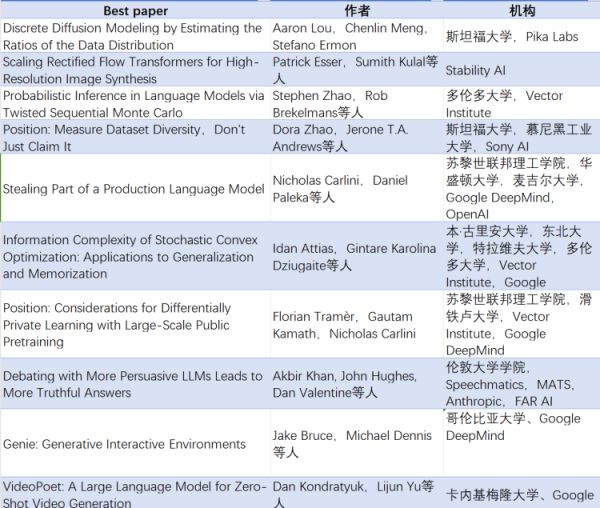This screenshot has height=508, width=600.
Task: Select 'Stealing Part of a Production Language Model'
Action: pos(132,189)
